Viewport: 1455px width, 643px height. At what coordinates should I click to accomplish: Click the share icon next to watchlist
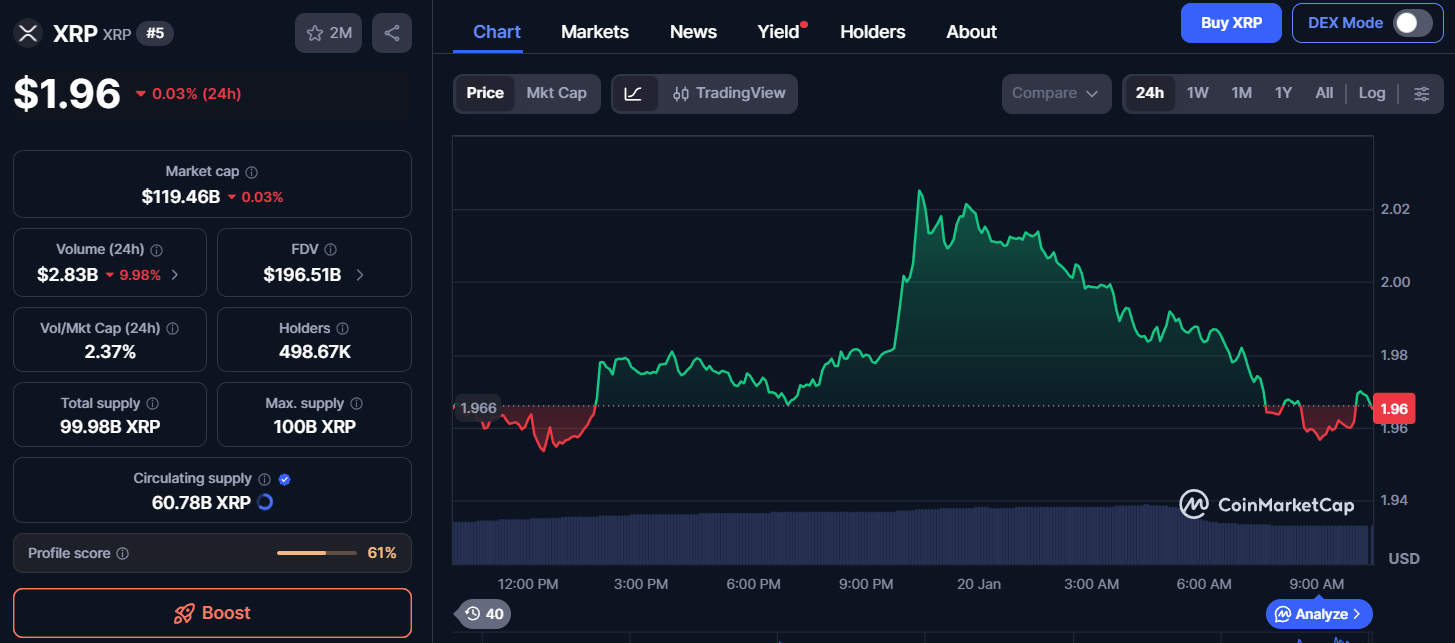click(x=391, y=33)
